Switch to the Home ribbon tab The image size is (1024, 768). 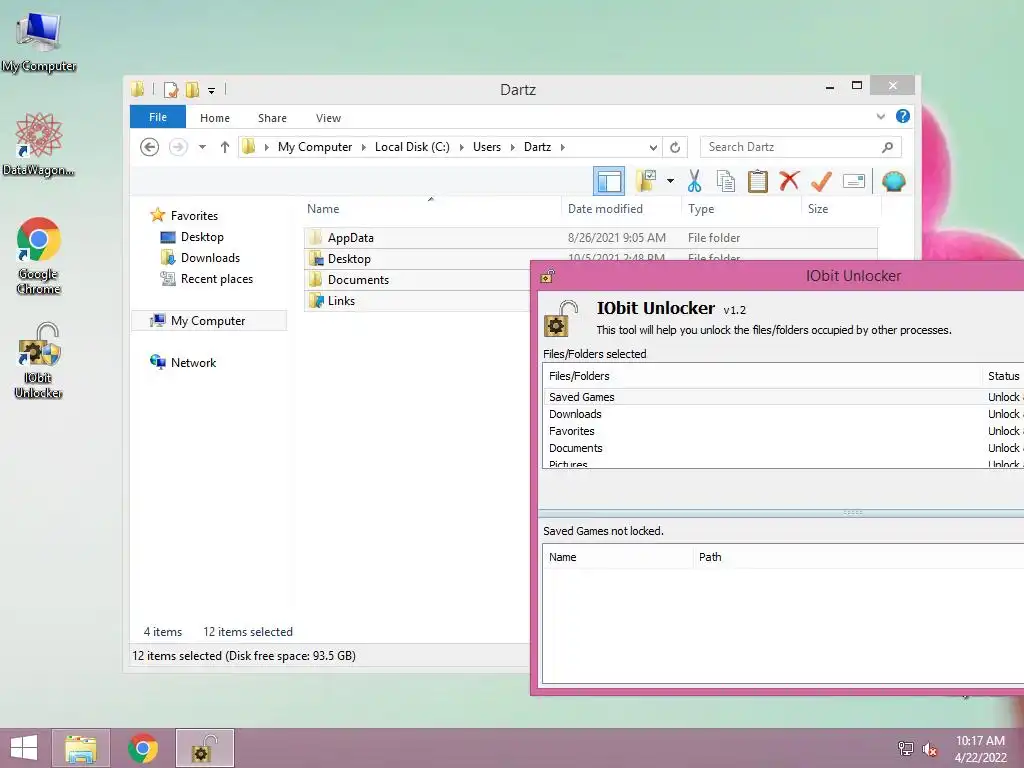click(215, 118)
